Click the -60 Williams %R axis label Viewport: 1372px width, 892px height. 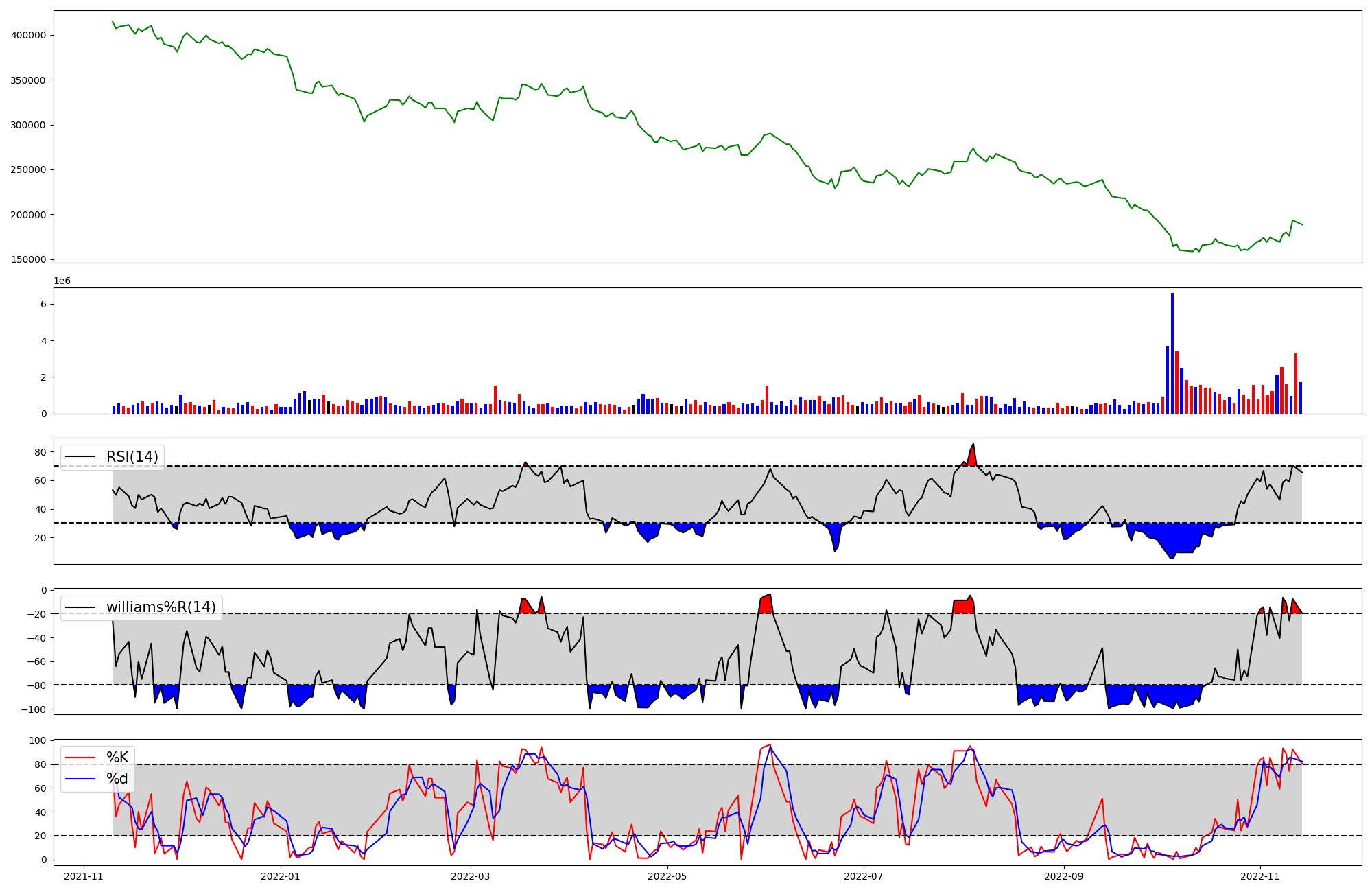coord(36,662)
